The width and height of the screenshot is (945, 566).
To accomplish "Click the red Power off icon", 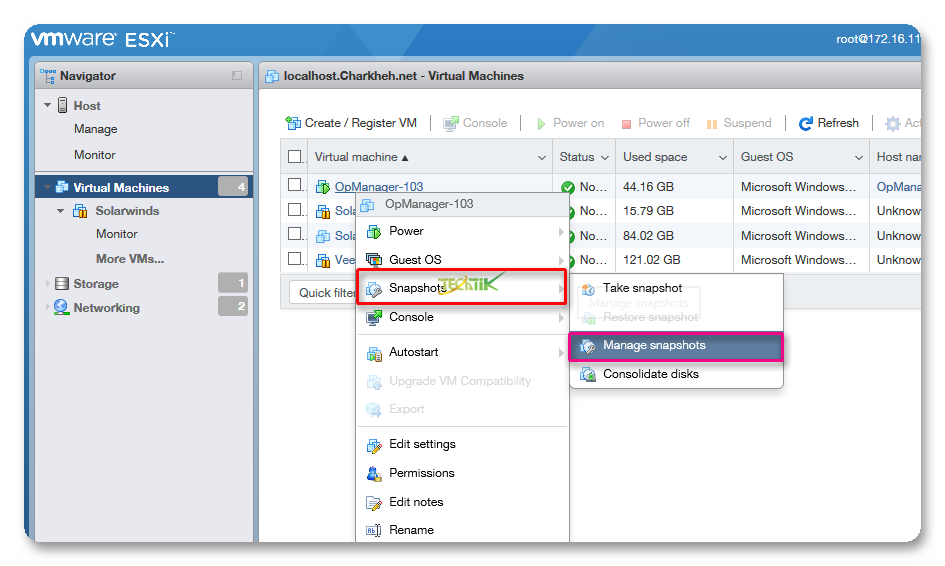I will click(x=626, y=124).
